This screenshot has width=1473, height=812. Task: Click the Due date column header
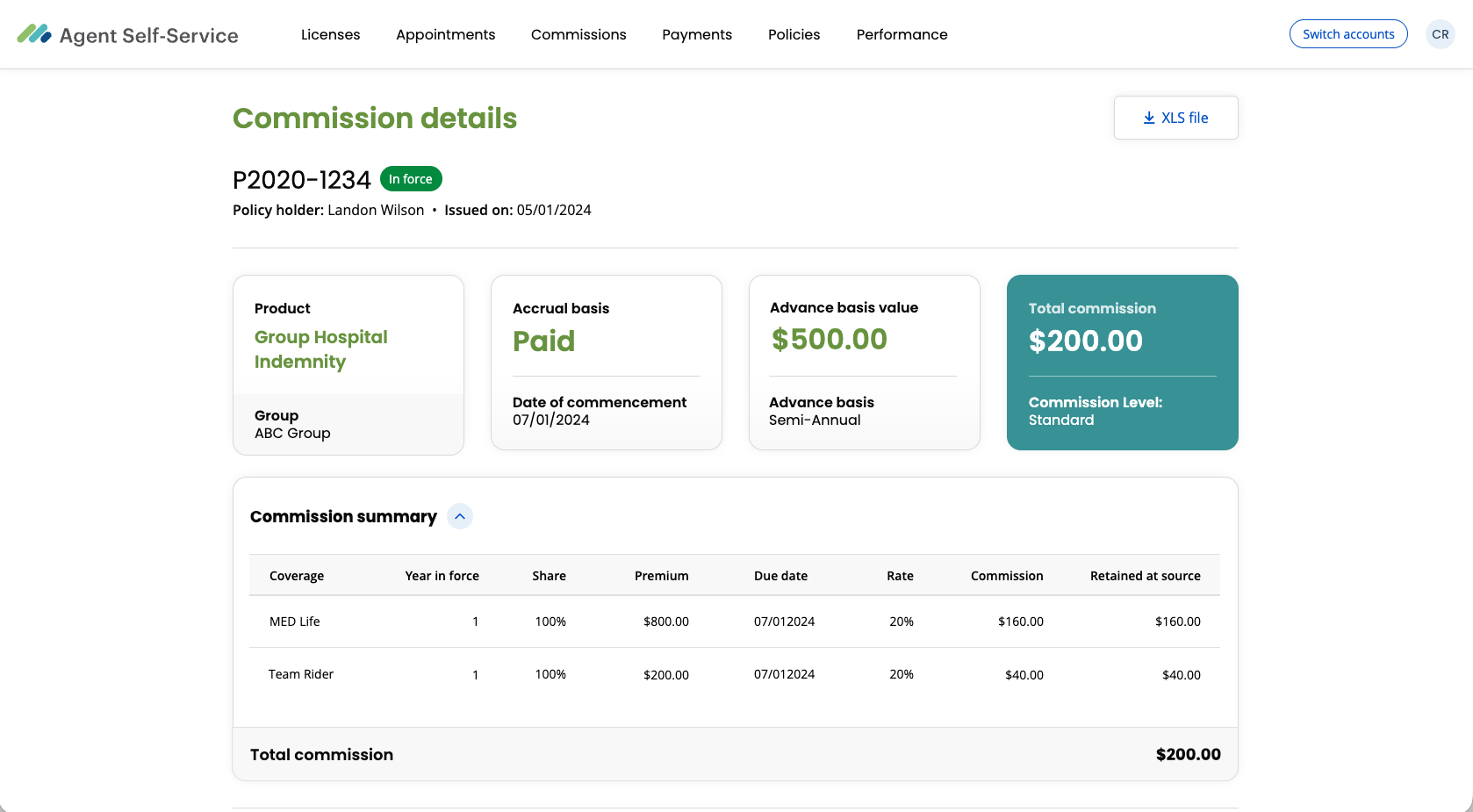[x=780, y=576]
